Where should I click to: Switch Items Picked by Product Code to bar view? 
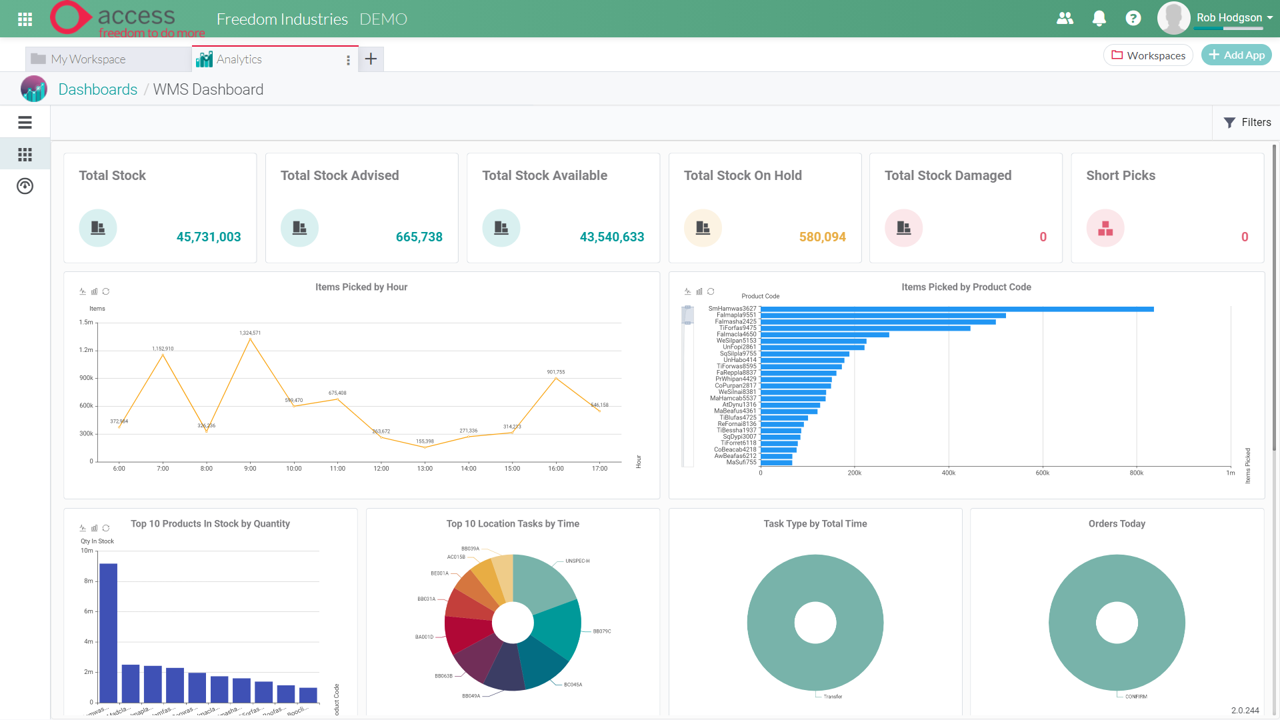point(699,292)
